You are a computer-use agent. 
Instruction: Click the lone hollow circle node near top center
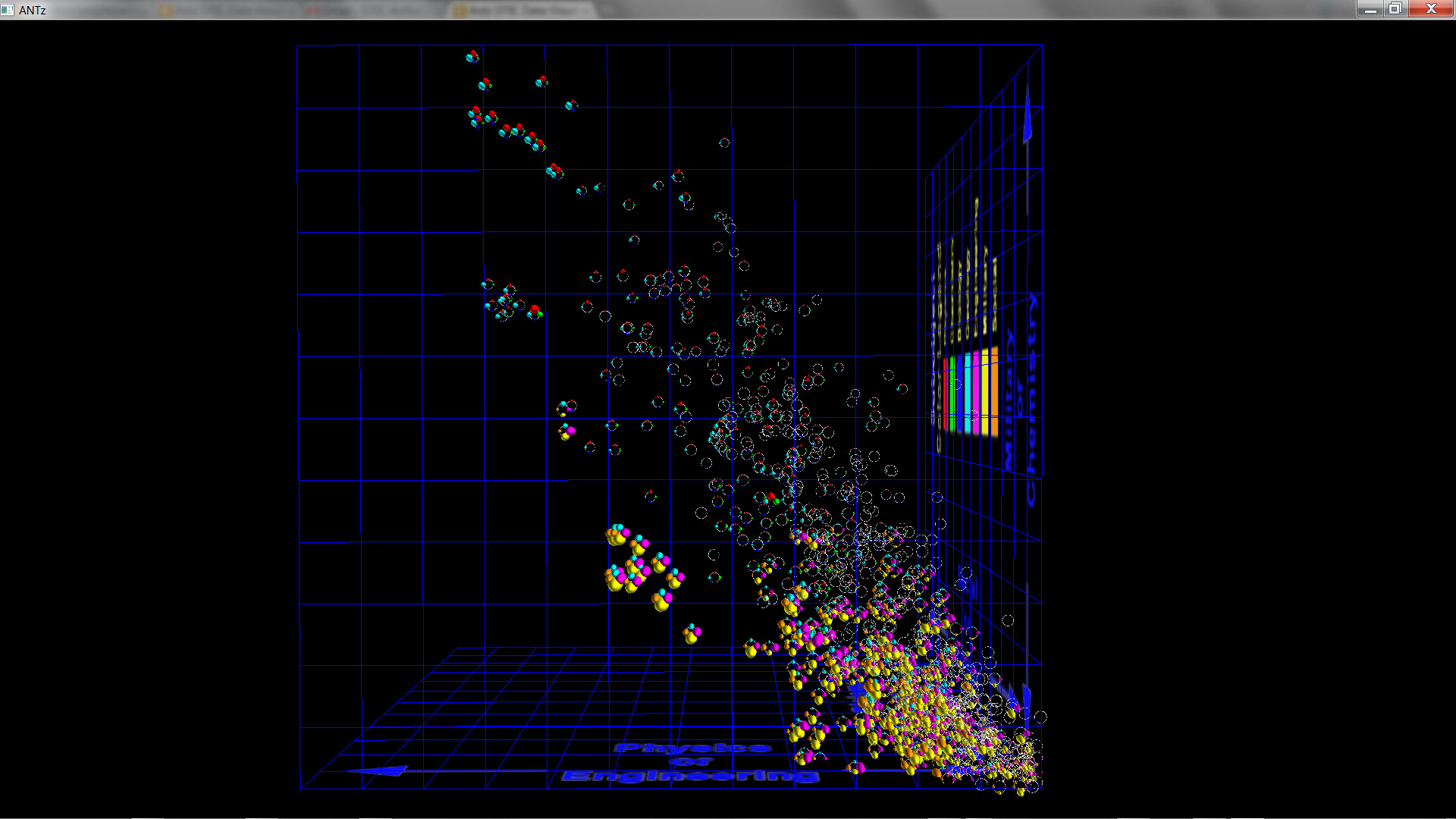(724, 143)
